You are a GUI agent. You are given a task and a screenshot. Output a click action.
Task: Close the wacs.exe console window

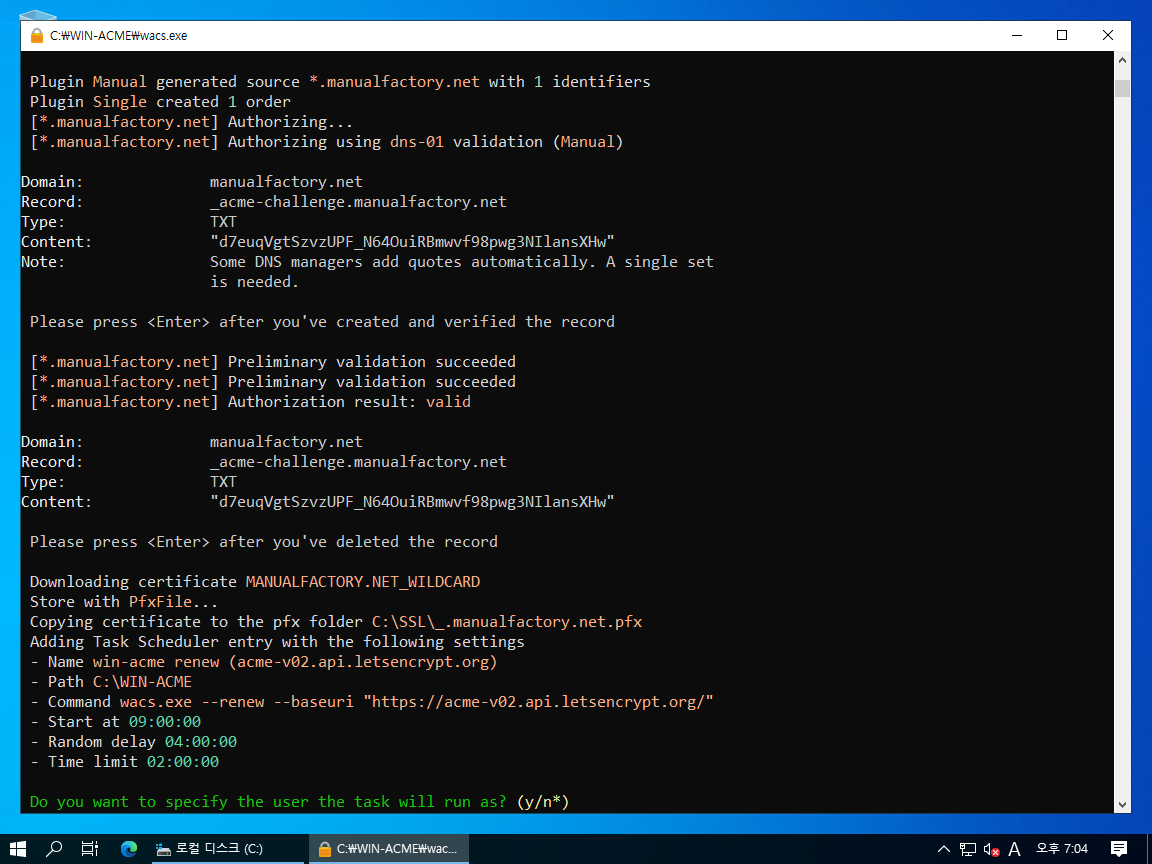1108,35
